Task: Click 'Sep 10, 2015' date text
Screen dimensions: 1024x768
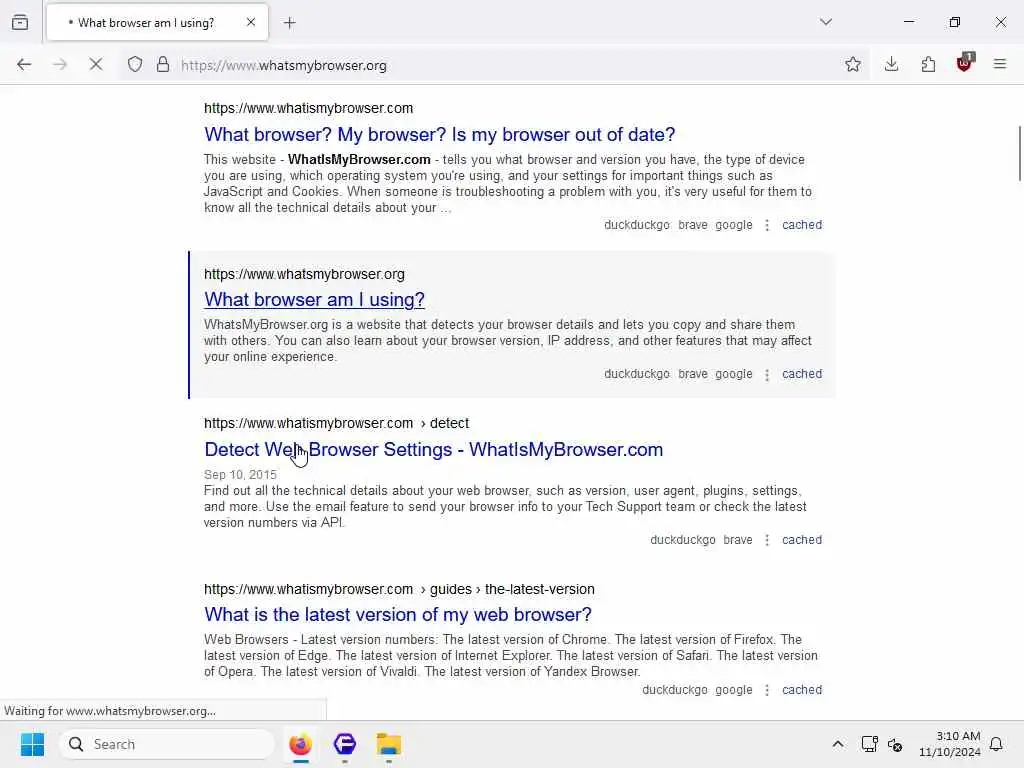Action: click(240, 475)
